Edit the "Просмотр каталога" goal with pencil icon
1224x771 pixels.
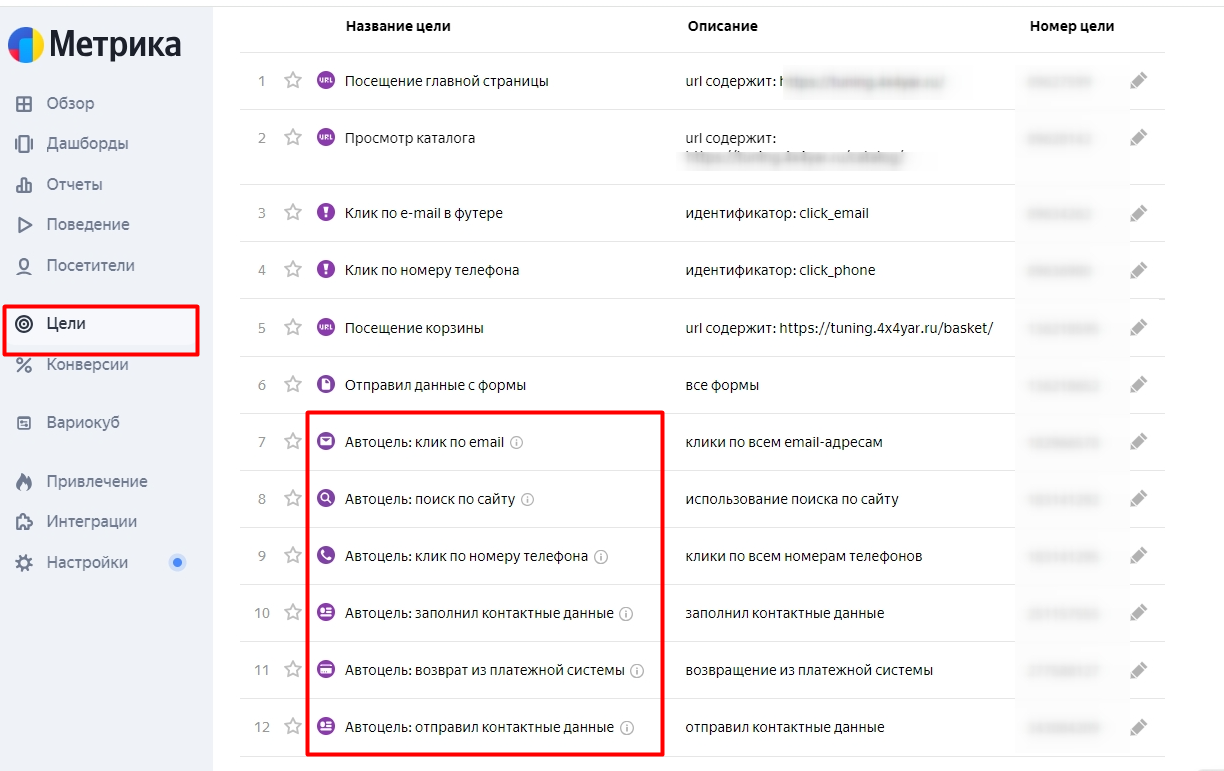pyautogui.click(x=1138, y=138)
